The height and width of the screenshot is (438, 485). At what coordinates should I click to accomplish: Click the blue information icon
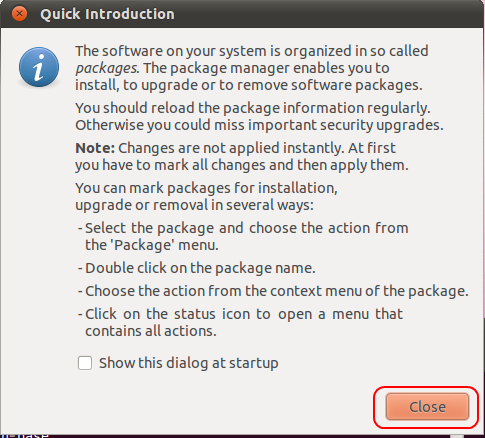(39, 67)
